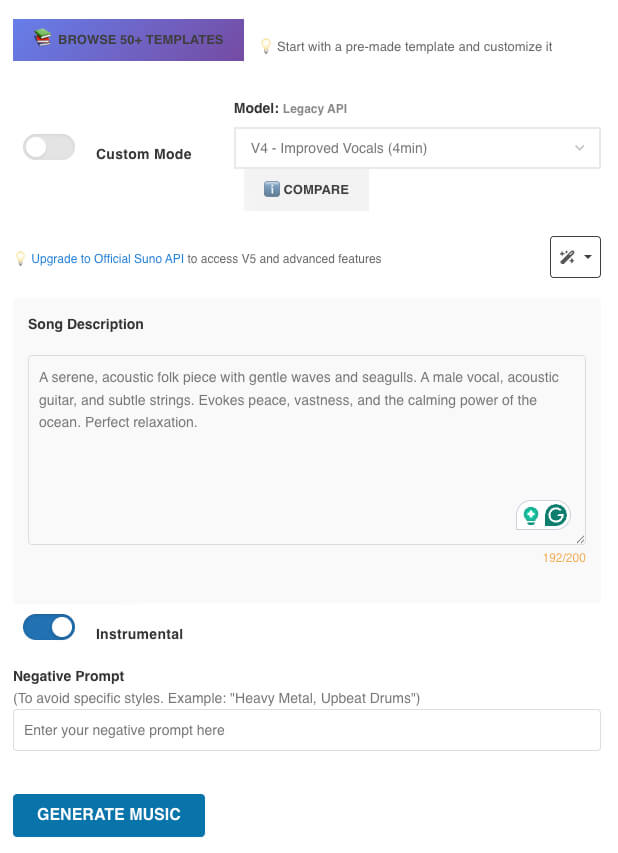
Task: Click the info icon on Compare button
Action: point(272,189)
